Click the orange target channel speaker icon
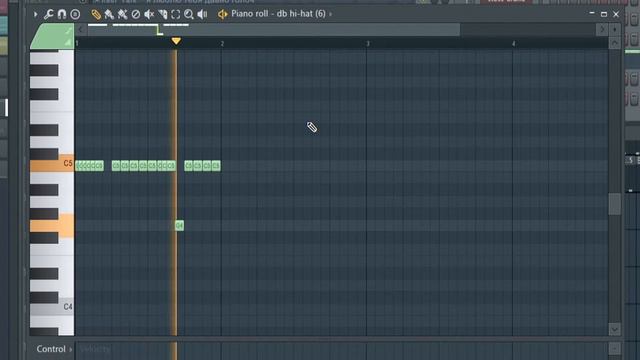The height and width of the screenshot is (360, 640). [222, 14]
